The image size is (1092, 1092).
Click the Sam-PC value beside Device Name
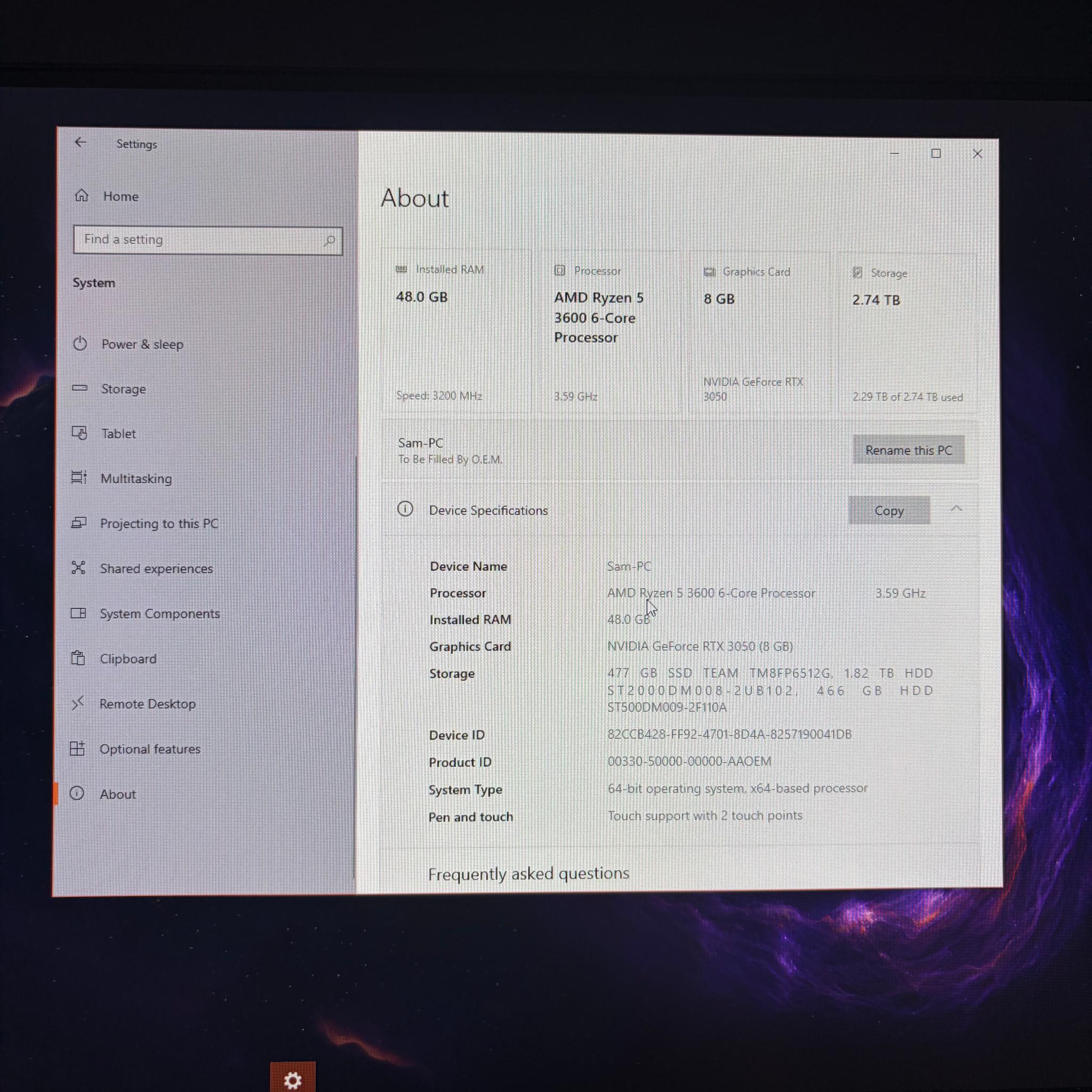point(629,566)
